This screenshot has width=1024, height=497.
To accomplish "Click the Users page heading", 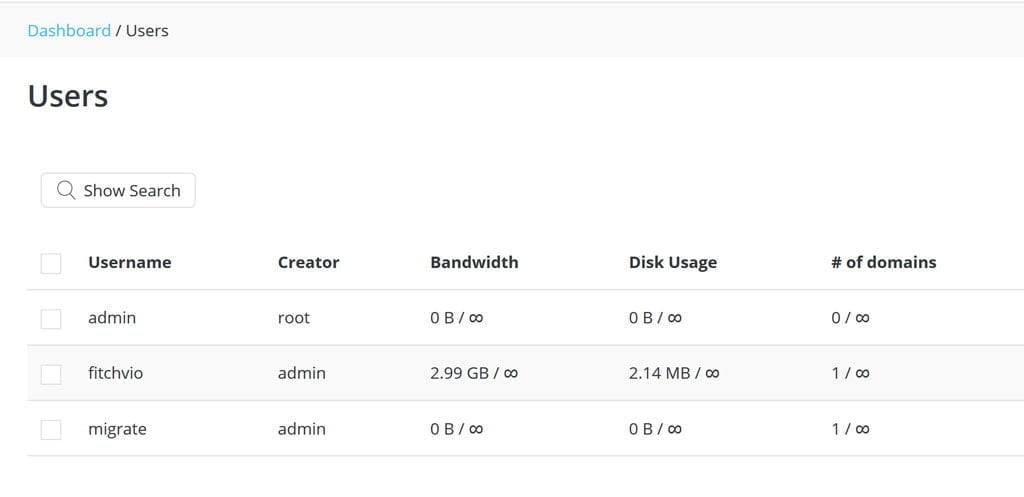I will coord(68,96).
